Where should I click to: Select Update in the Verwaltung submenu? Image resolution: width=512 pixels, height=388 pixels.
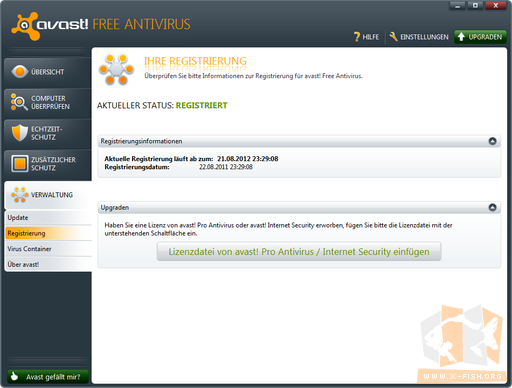pyautogui.click(x=48, y=218)
